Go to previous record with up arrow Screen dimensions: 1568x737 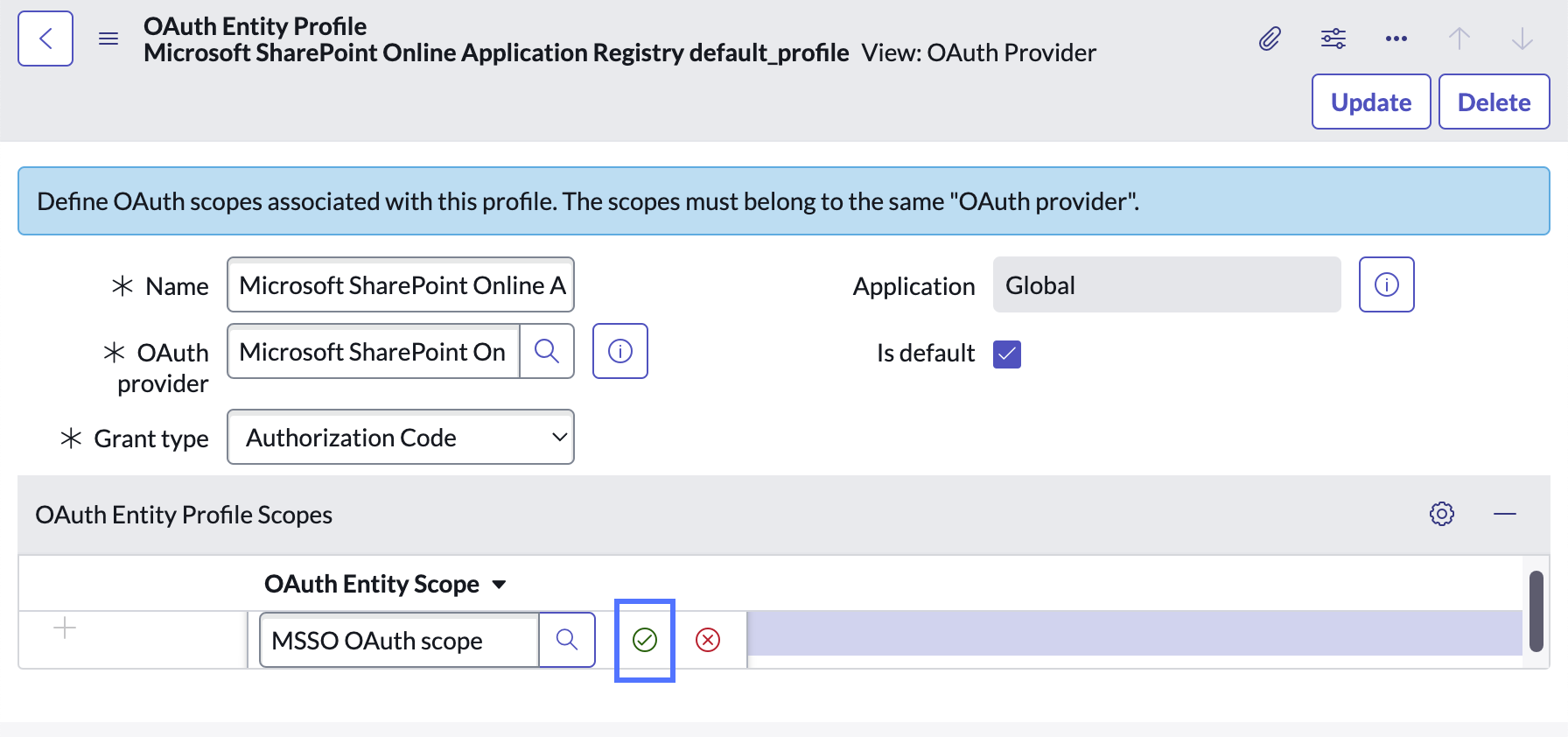coord(1459,39)
